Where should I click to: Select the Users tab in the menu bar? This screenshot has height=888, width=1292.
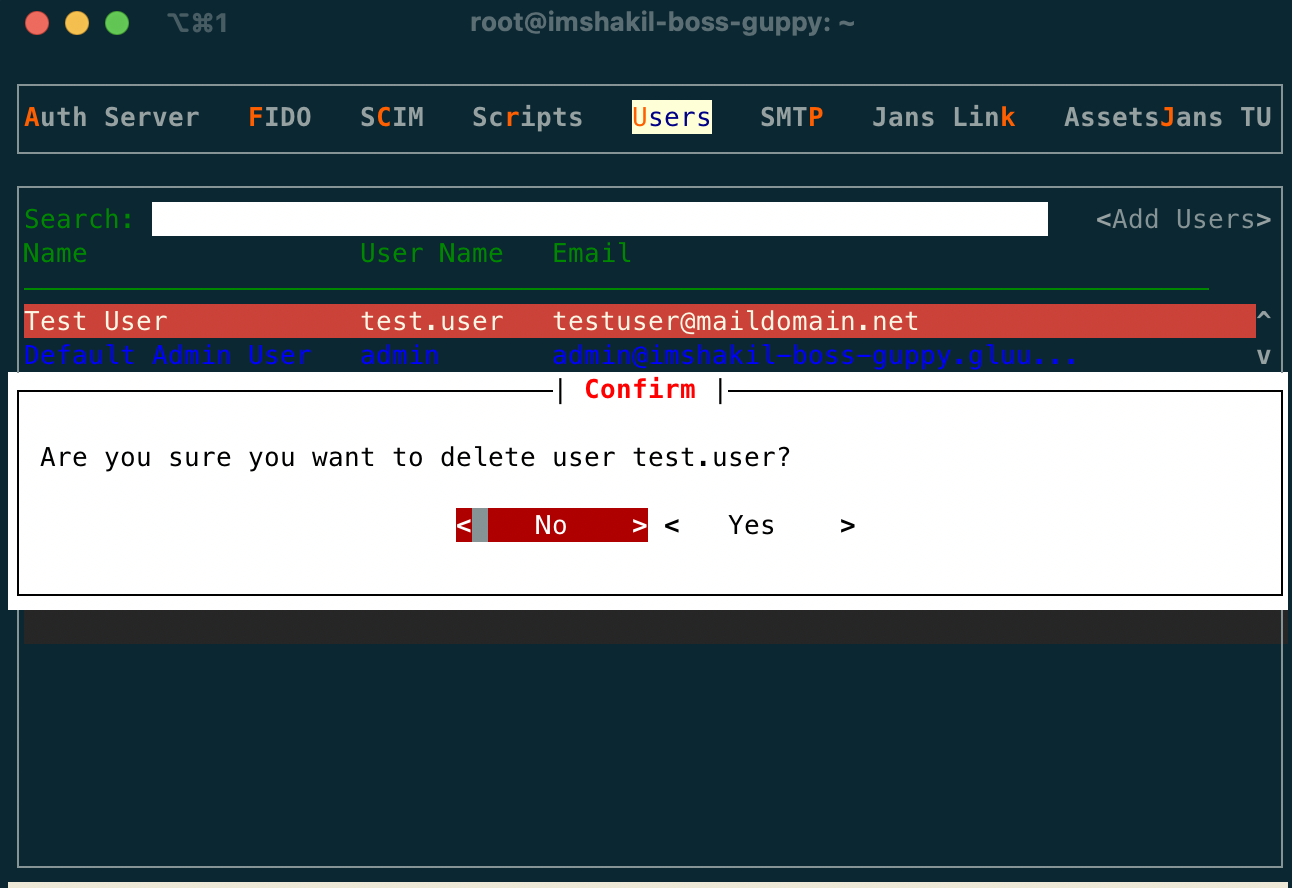(x=671, y=117)
